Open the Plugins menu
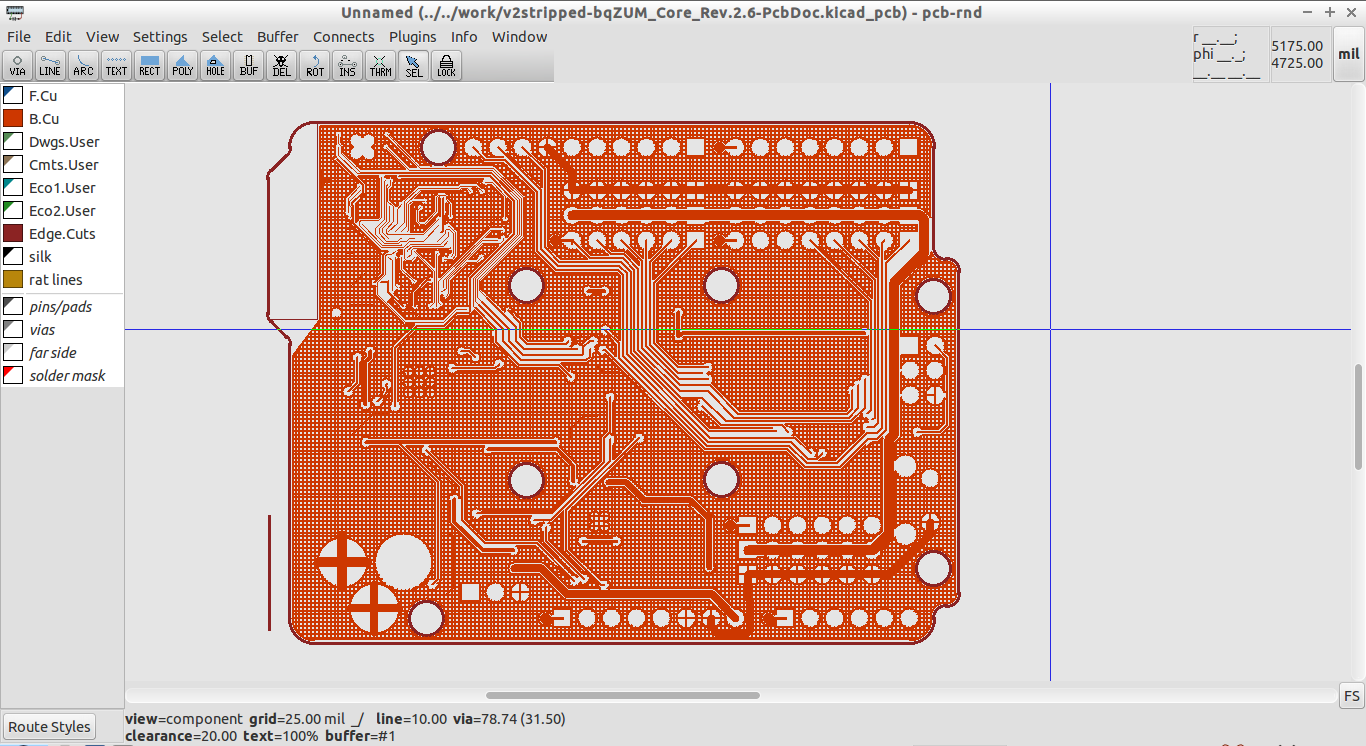This screenshot has height=746, width=1366. pos(412,36)
